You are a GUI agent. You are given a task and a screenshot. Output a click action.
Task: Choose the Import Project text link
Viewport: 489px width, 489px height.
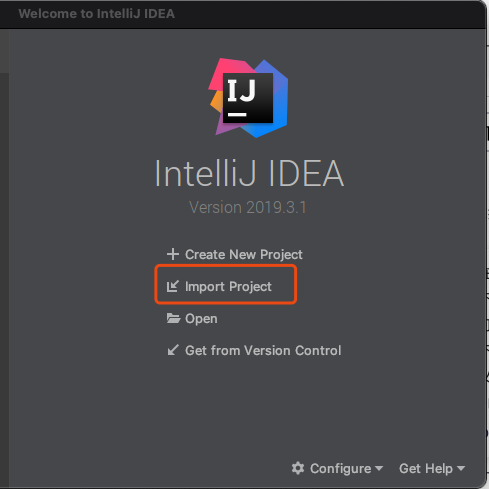click(x=228, y=286)
